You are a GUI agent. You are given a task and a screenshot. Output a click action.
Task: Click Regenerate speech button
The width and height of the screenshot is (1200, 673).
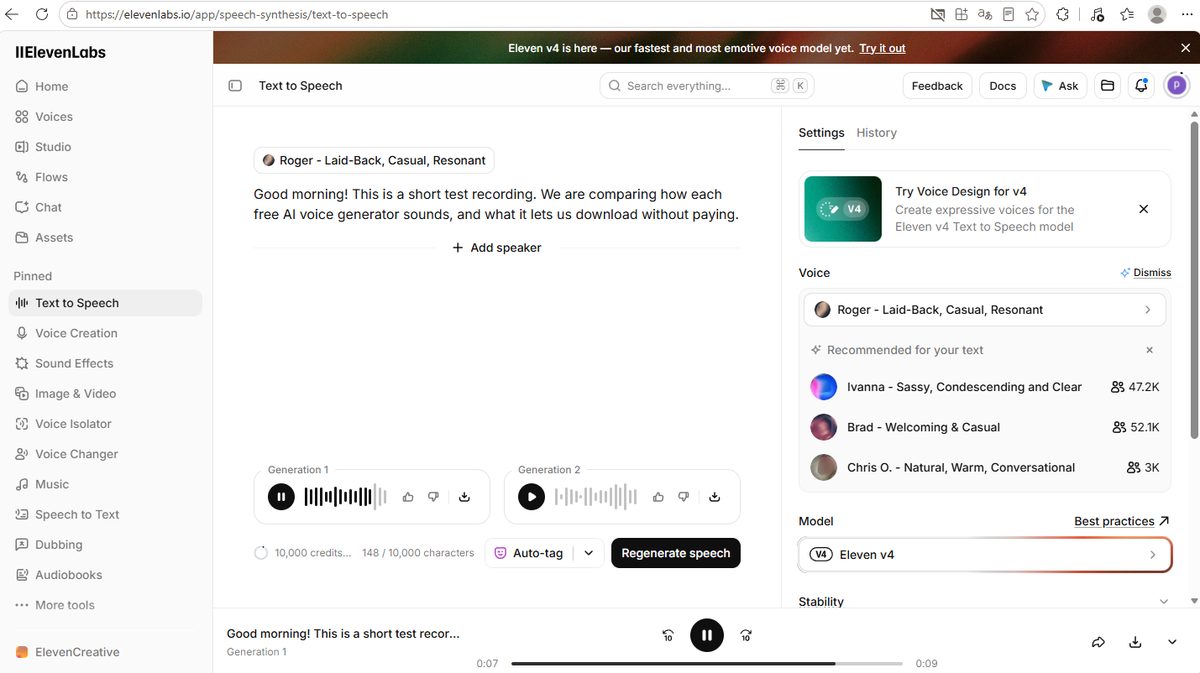coord(676,553)
